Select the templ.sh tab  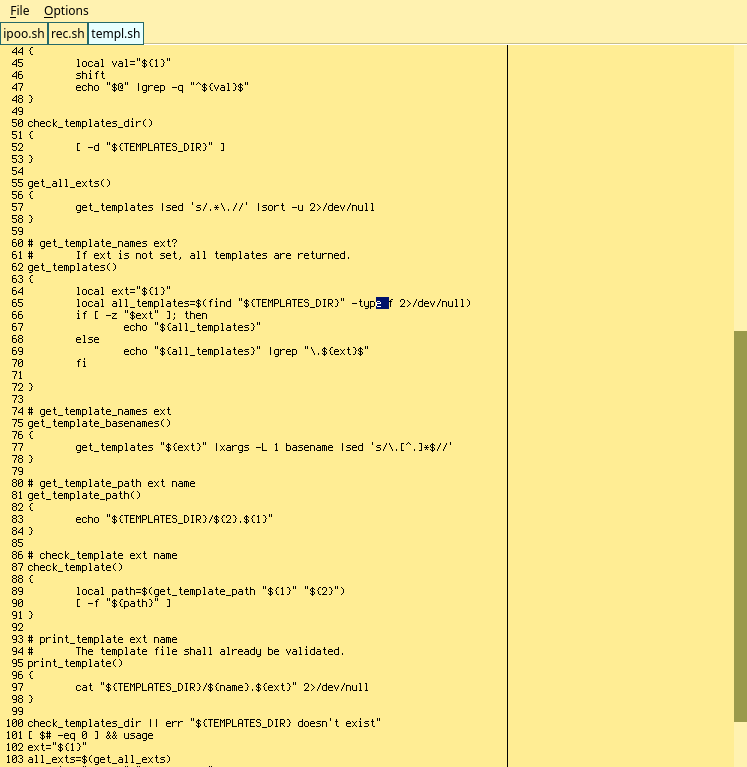pyautogui.click(x=116, y=34)
